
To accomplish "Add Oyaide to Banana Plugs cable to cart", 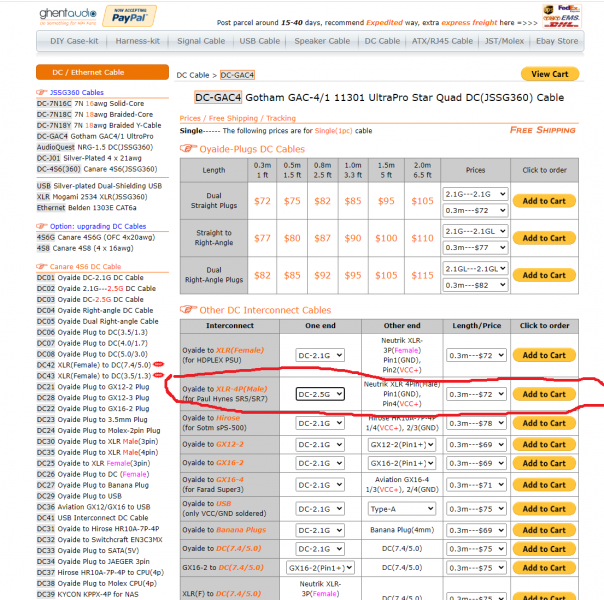I will [x=544, y=530].
